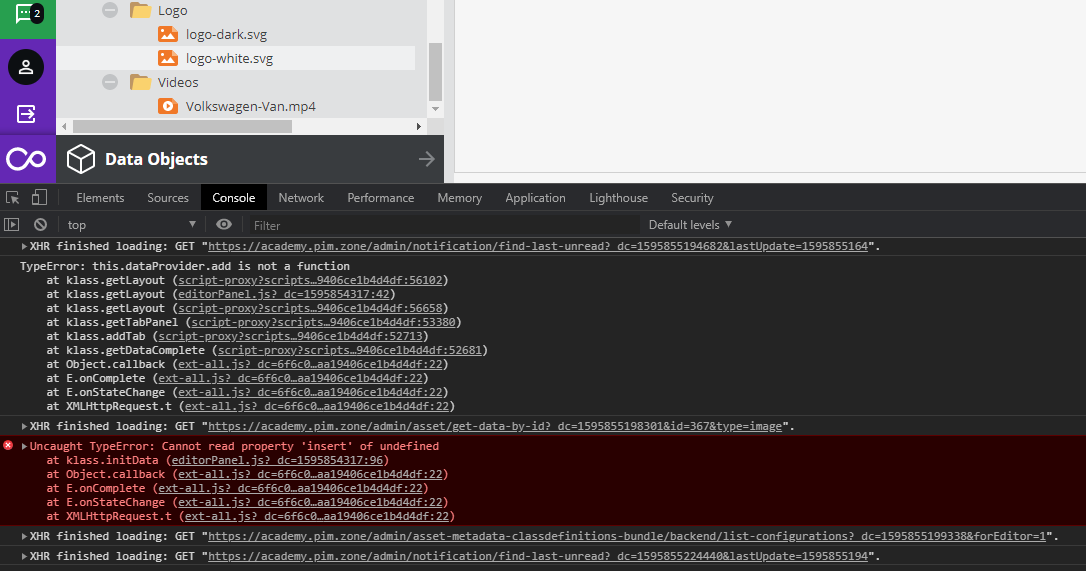Click the red error icon
This screenshot has width=1086, height=571.
point(8,445)
